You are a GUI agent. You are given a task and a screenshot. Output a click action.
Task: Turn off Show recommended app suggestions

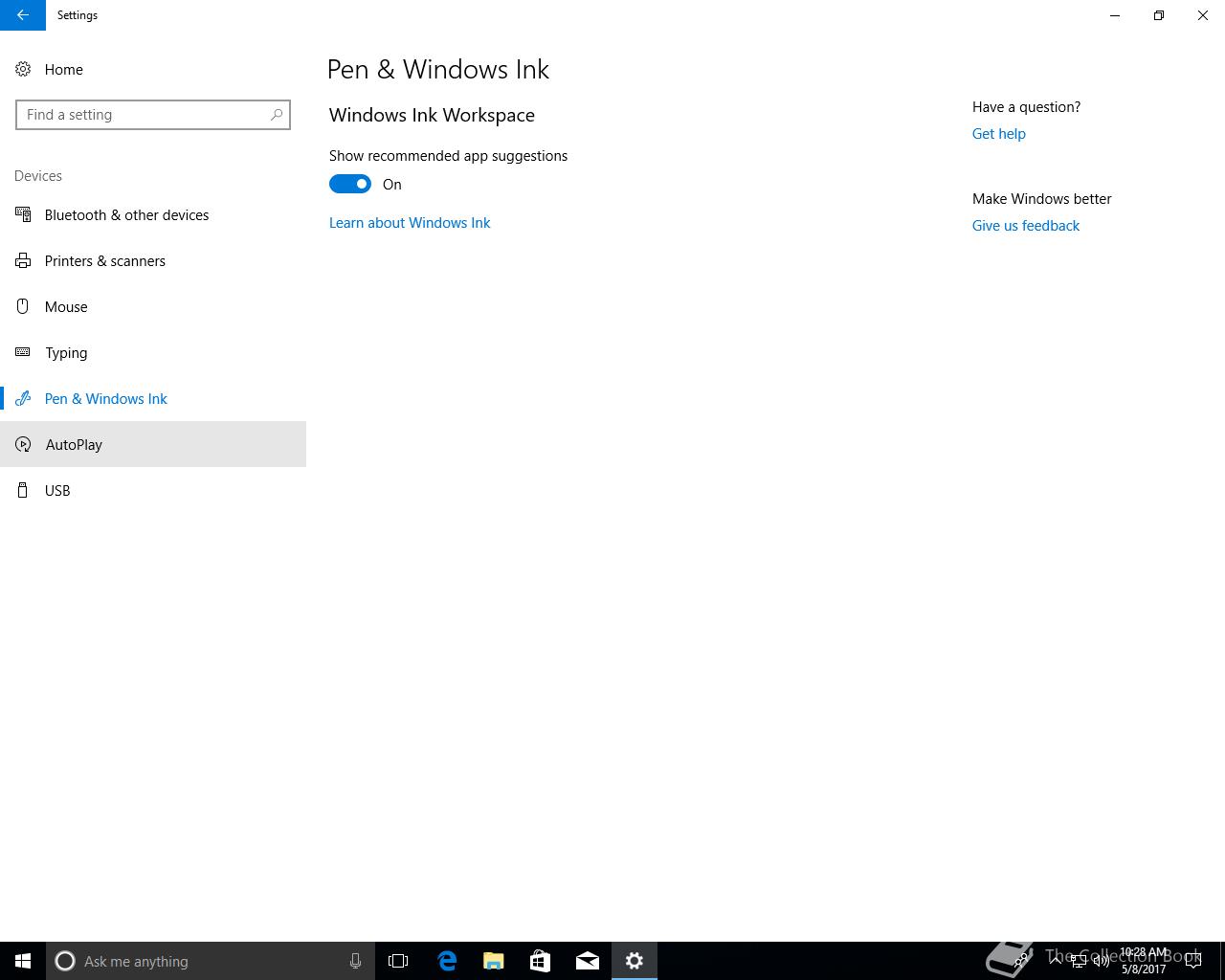[350, 184]
